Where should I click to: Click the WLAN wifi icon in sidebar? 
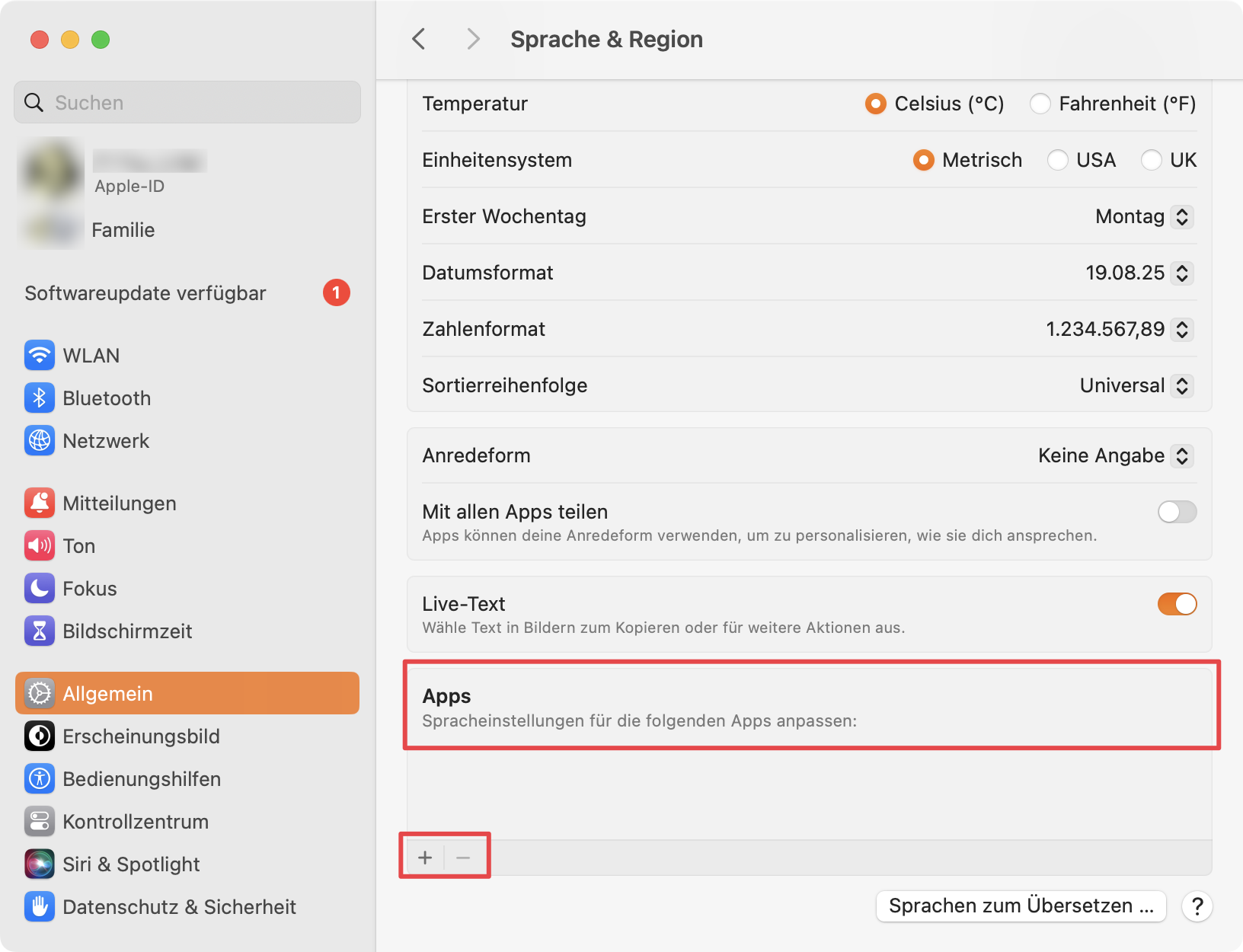point(39,356)
